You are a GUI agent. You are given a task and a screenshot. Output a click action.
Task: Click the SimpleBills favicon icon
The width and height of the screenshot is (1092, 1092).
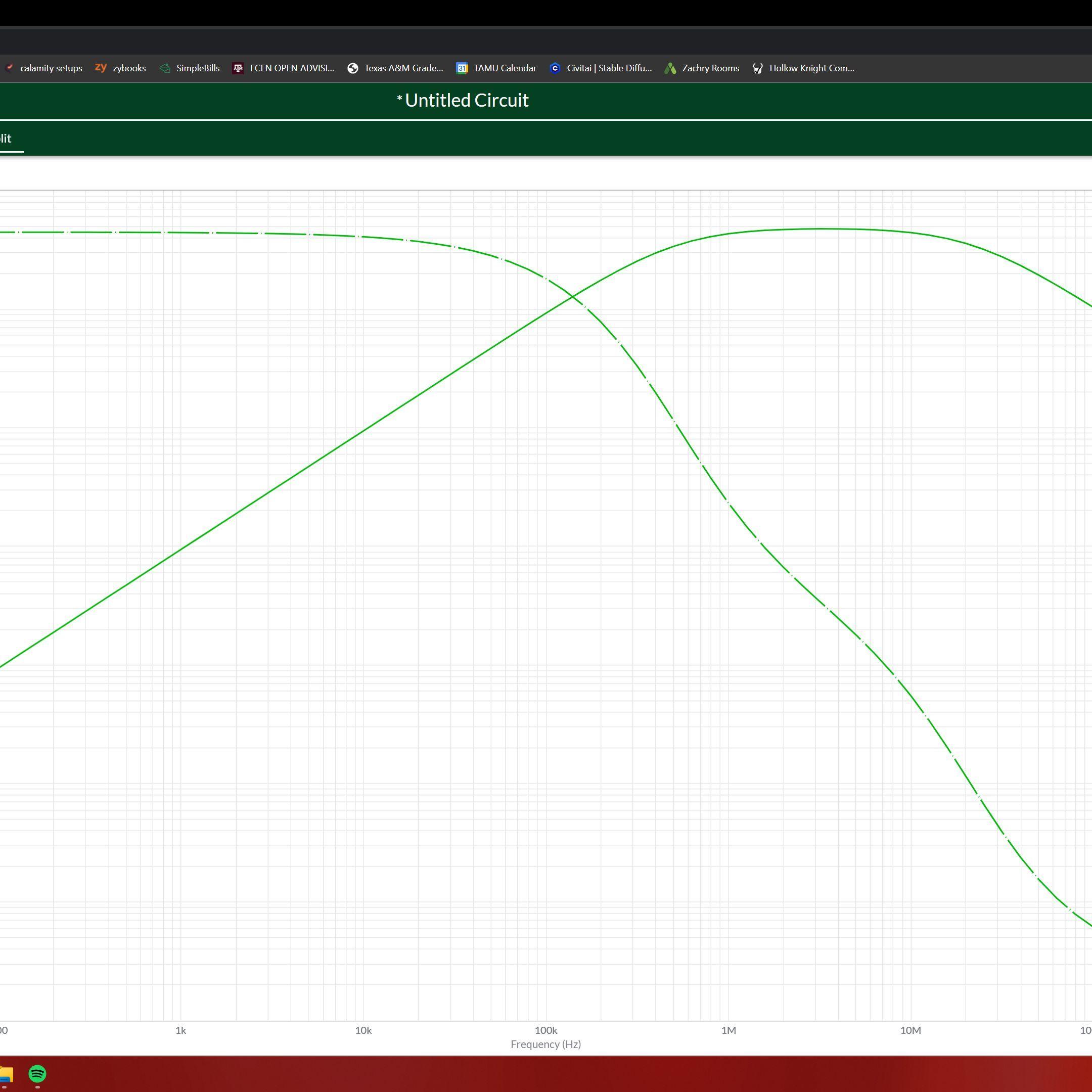click(165, 68)
